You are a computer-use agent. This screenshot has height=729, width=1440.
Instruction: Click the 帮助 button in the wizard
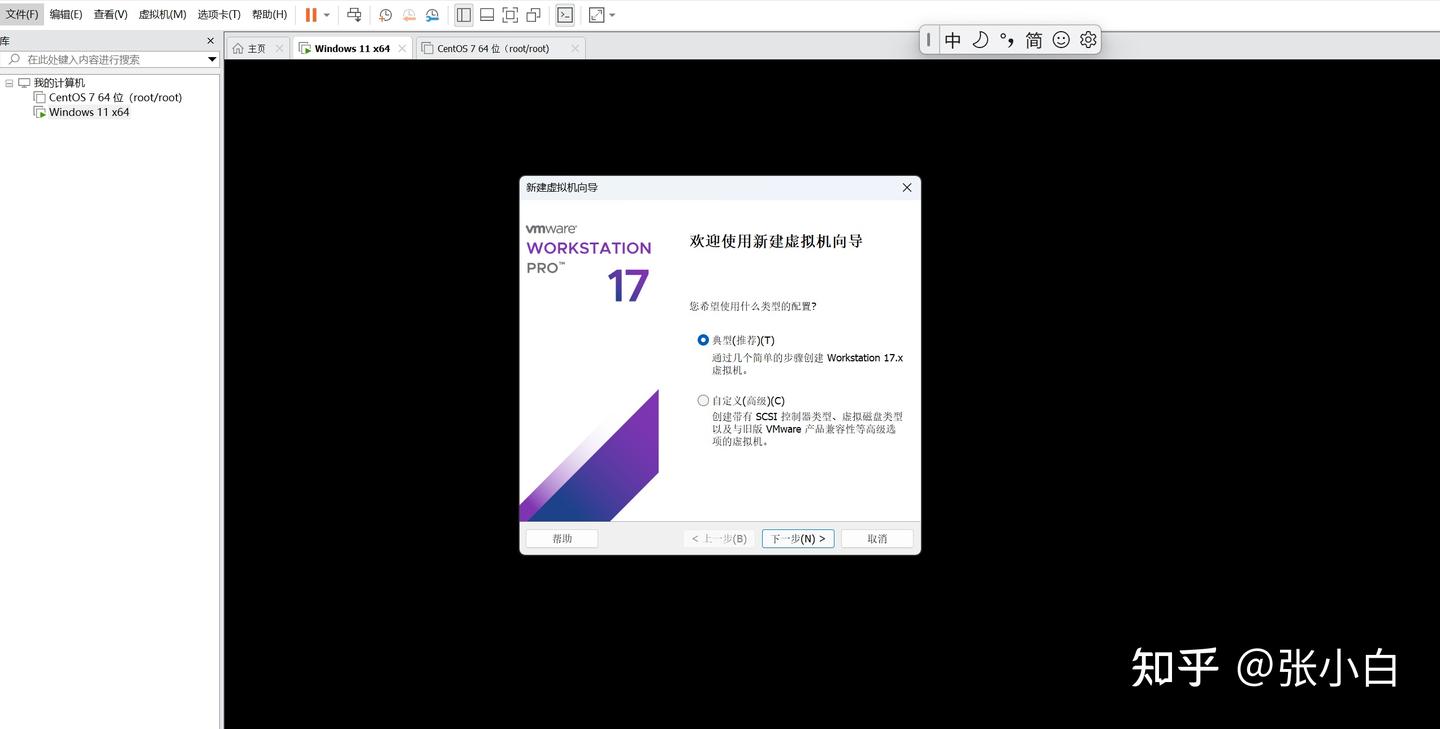point(562,539)
